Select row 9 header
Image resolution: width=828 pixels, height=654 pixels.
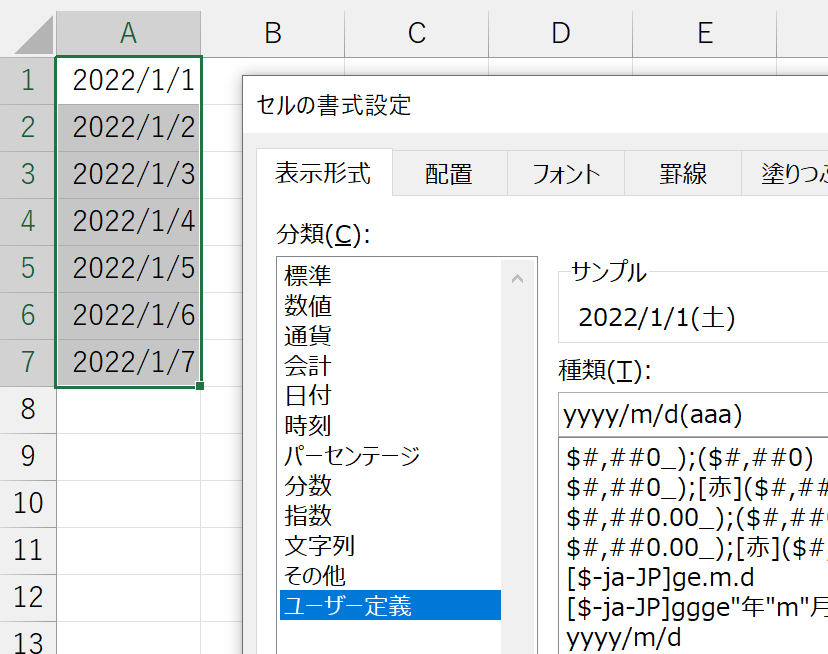pyautogui.click(x=27, y=456)
